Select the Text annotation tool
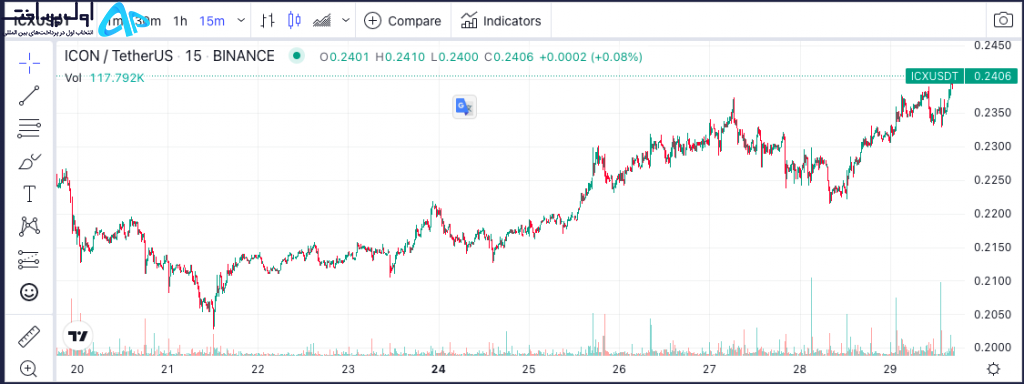Viewport: 1024px width, 384px height. pos(29,194)
